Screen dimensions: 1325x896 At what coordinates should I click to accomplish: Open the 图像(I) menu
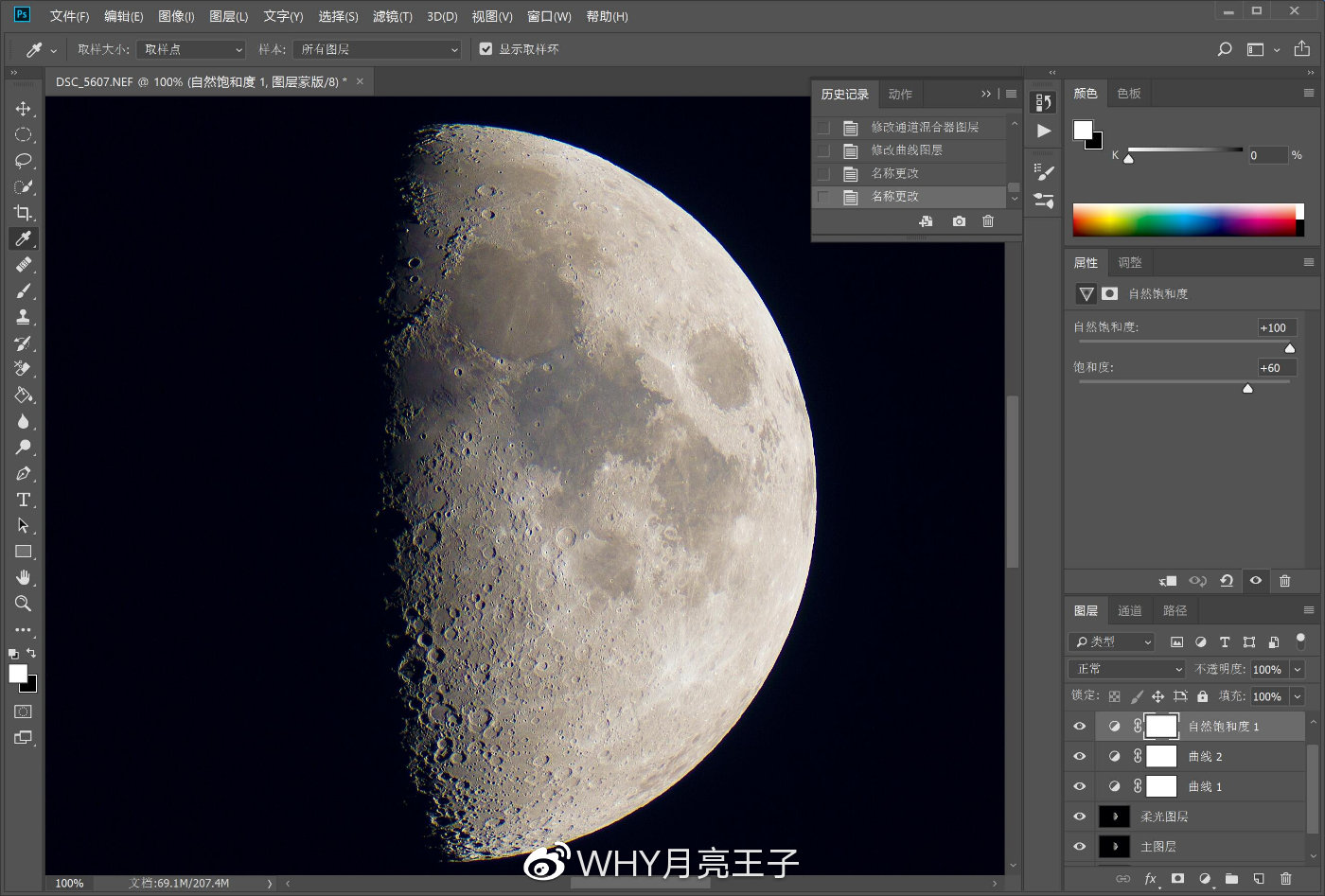tap(176, 16)
